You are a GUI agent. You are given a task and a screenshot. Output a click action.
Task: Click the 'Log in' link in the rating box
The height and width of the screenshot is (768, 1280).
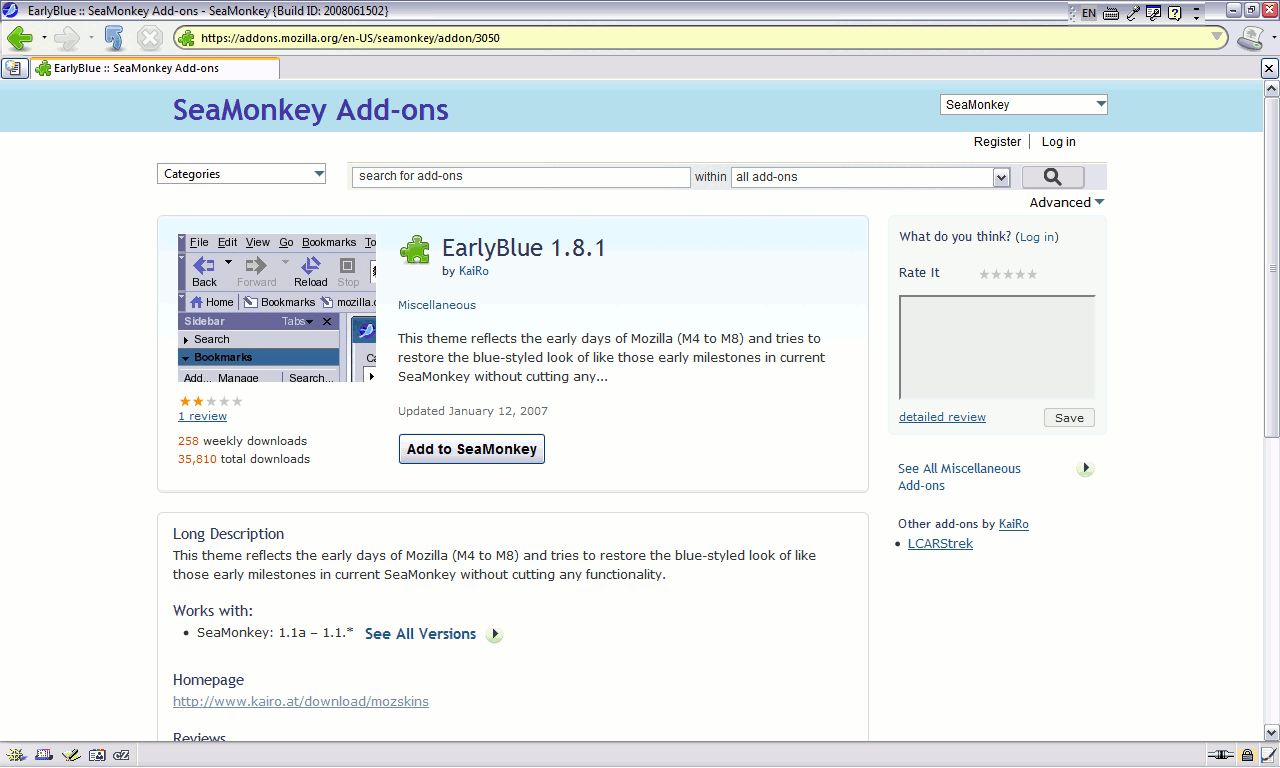pyautogui.click(x=1037, y=237)
